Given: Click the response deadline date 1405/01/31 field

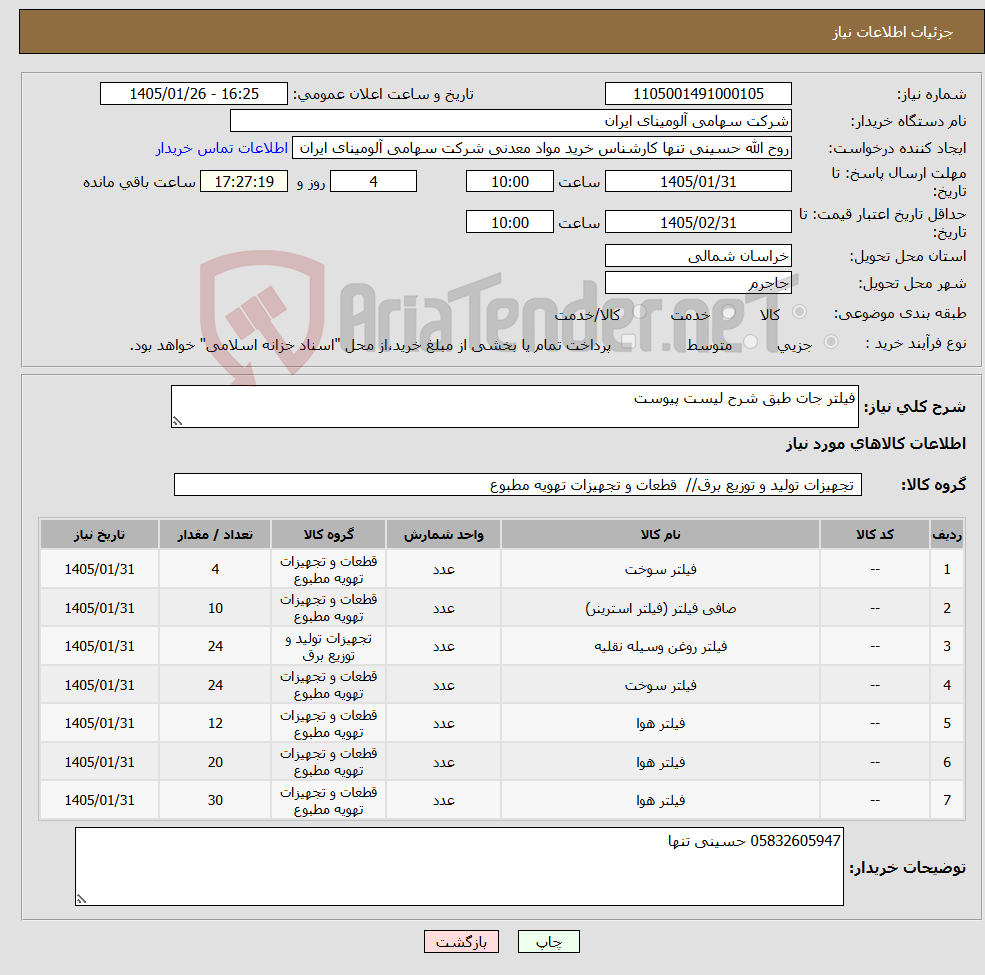Looking at the screenshot, I should click(x=698, y=182).
